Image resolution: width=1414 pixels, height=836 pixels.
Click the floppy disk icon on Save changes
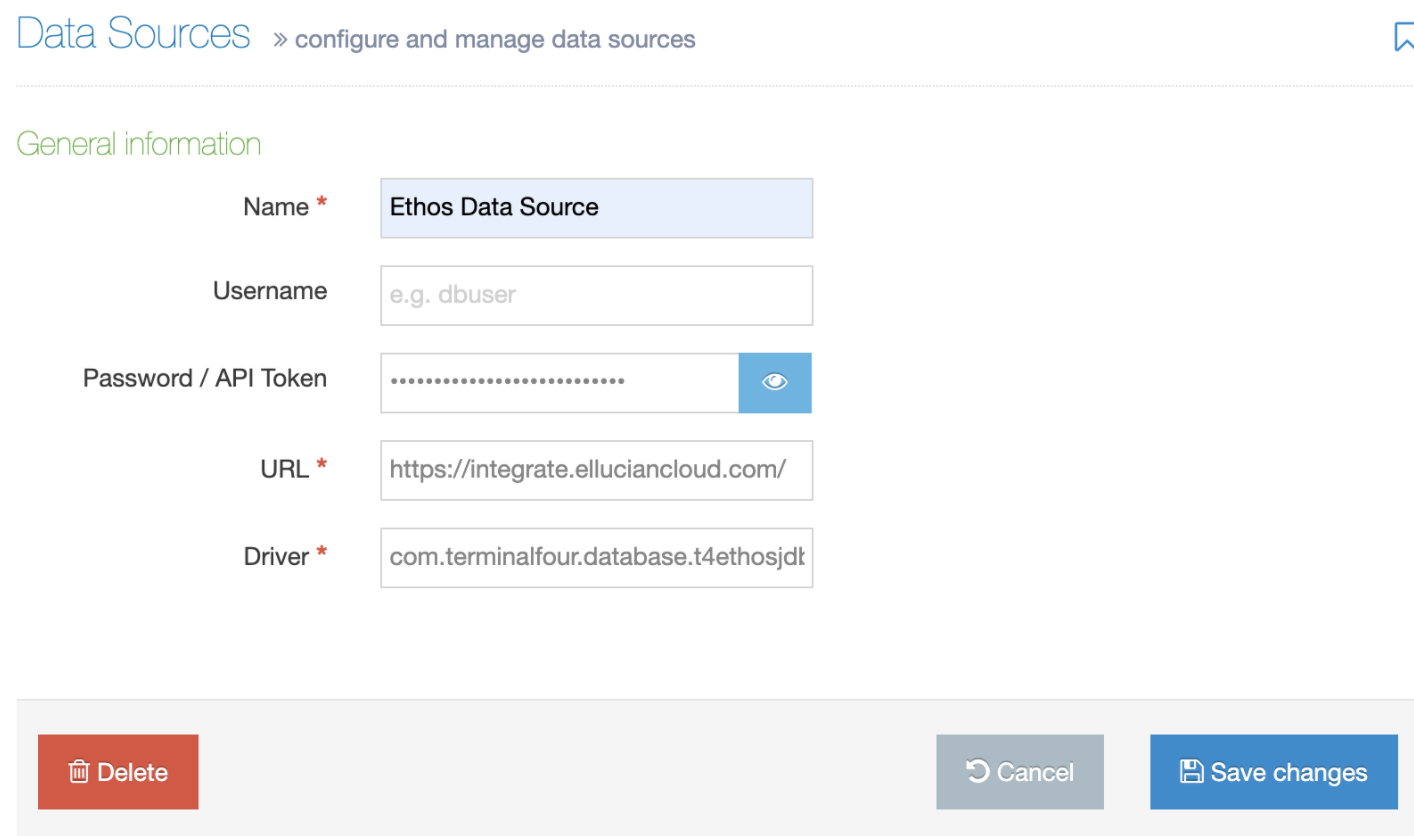pos(1190,771)
